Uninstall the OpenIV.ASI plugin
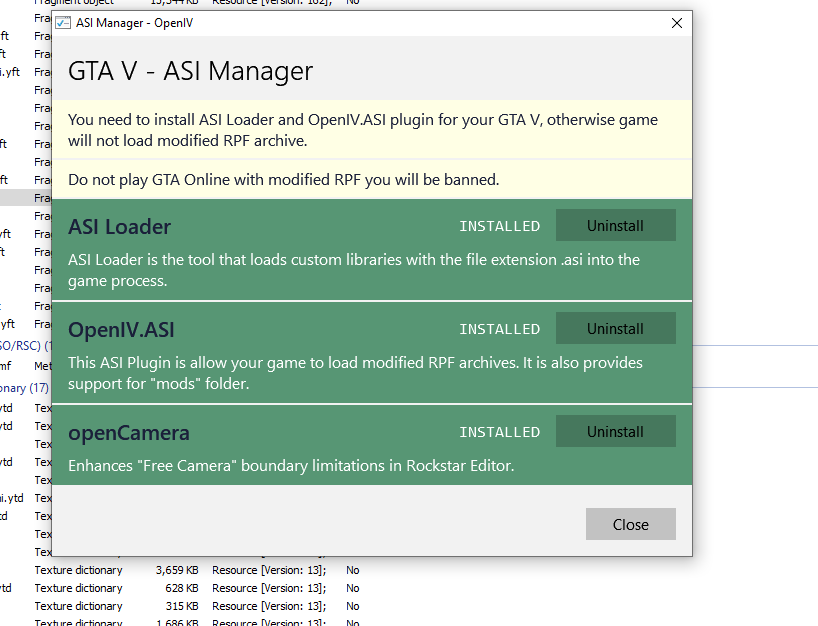 pyautogui.click(x=616, y=328)
